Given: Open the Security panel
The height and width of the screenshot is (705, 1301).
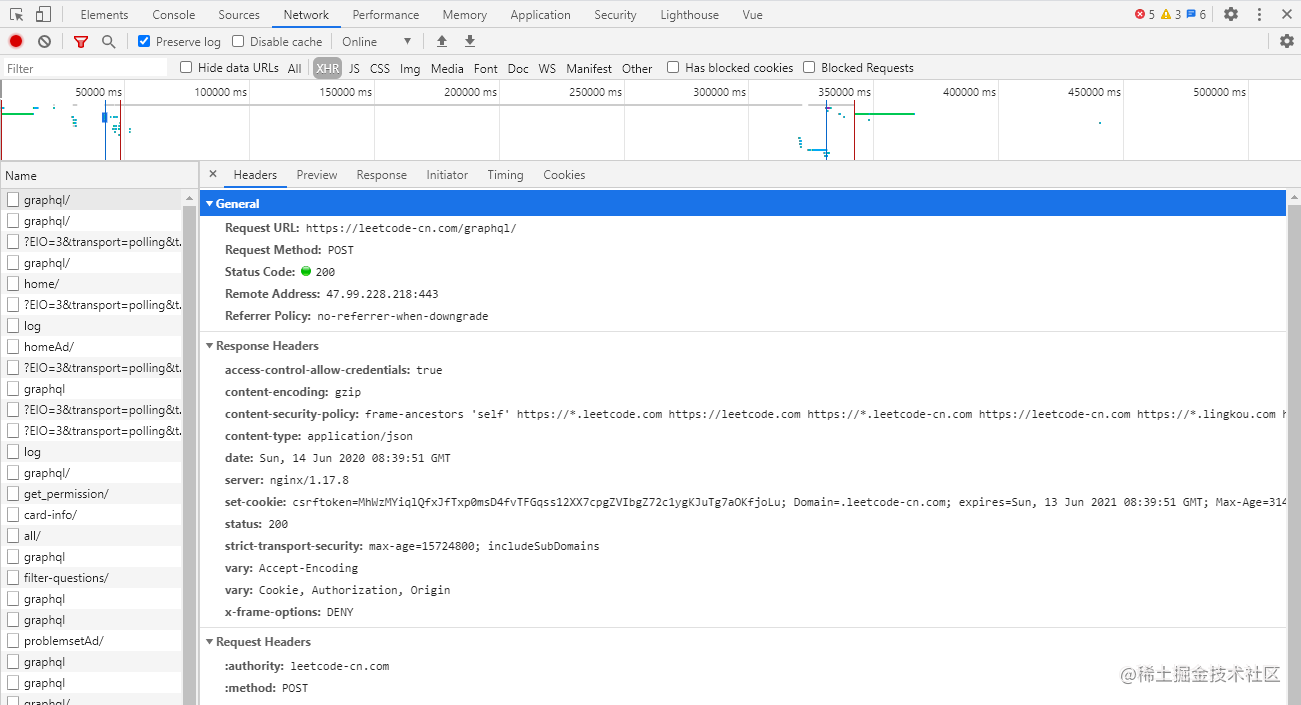Looking at the screenshot, I should coord(615,14).
